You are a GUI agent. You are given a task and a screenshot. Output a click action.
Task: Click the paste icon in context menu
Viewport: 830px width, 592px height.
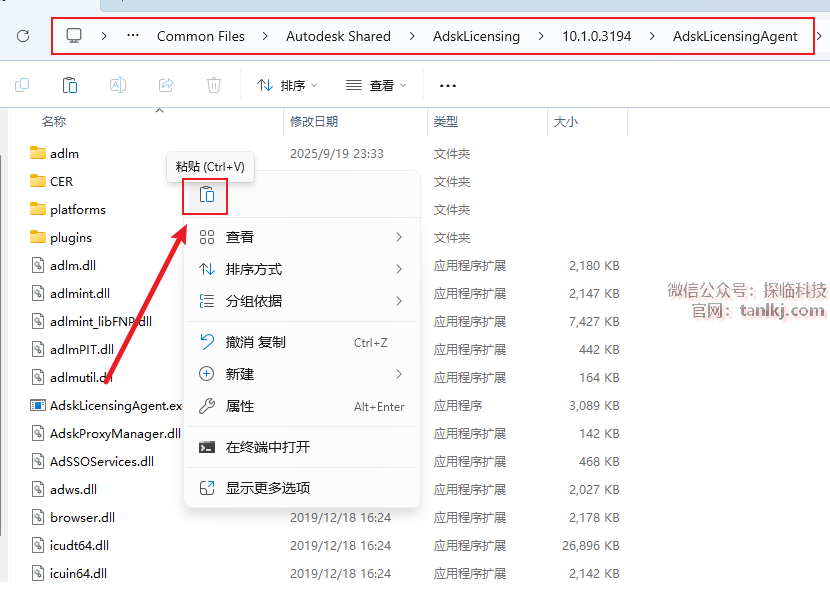click(206, 195)
